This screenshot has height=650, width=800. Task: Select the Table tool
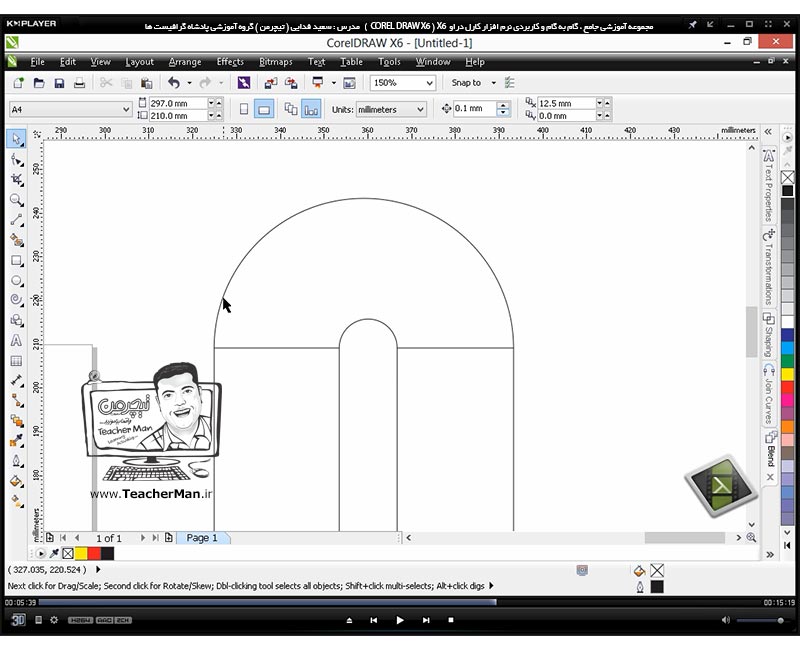[16, 361]
